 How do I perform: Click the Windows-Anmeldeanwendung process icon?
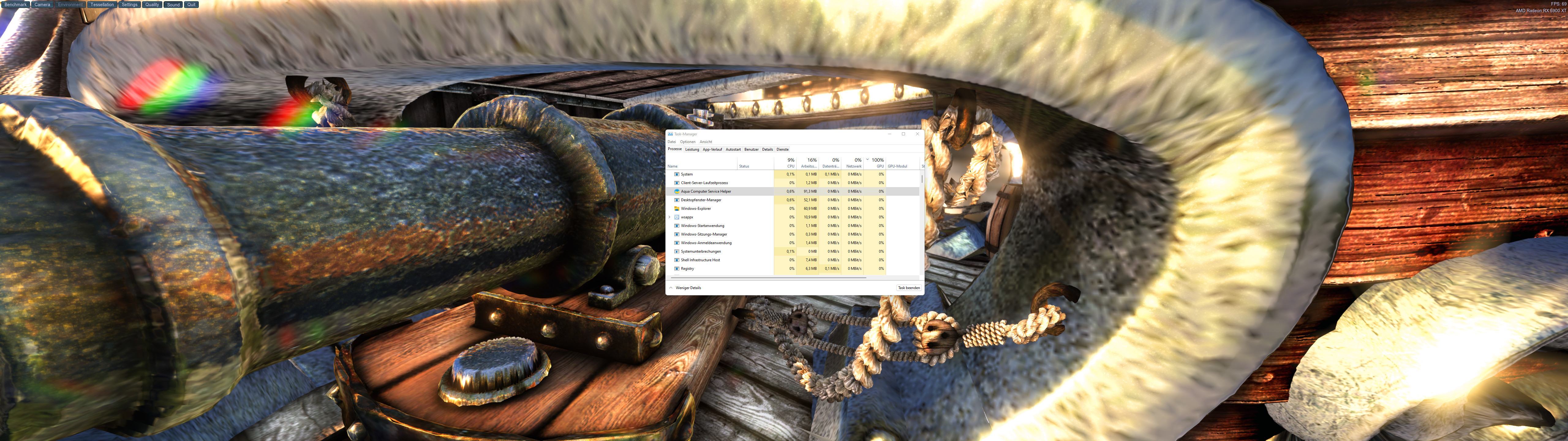pyautogui.click(x=676, y=243)
